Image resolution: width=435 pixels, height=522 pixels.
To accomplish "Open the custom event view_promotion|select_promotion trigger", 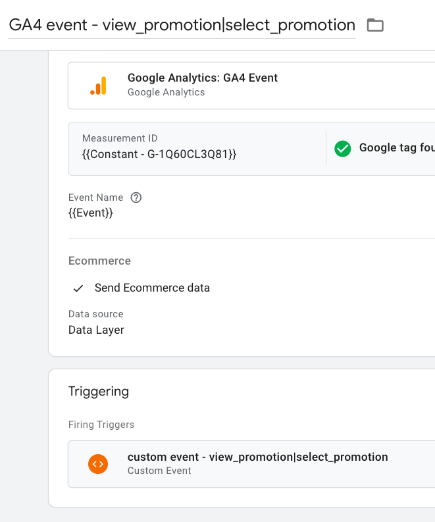I will [x=251, y=464].
